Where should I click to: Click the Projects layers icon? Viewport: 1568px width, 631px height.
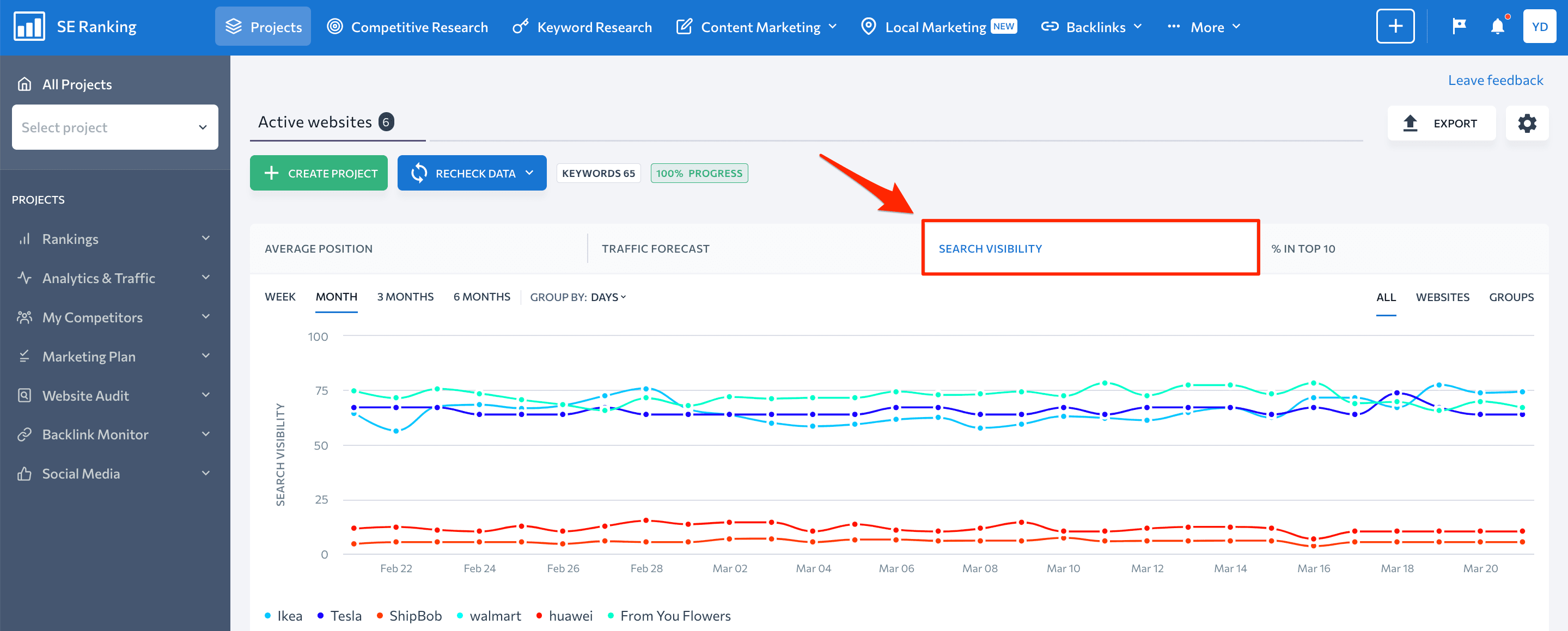(234, 27)
